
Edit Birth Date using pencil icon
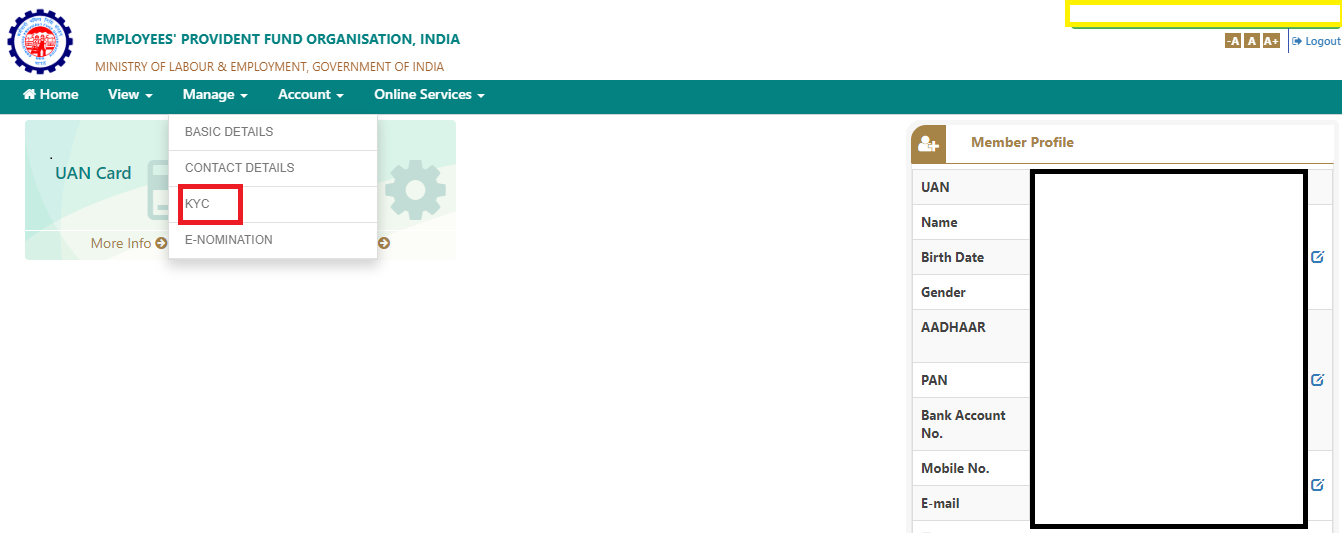(1317, 257)
